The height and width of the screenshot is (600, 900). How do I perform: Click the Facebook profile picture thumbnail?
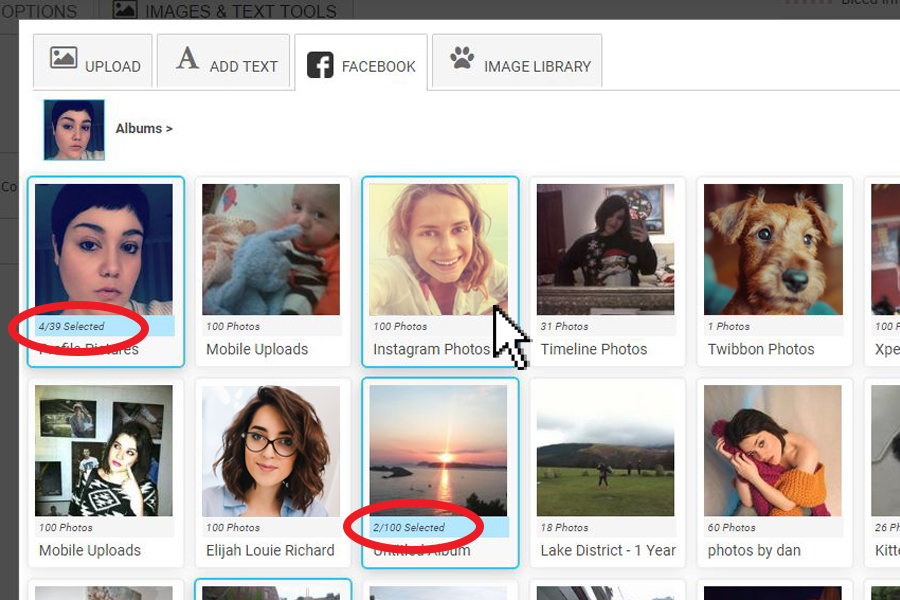[74, 130]
